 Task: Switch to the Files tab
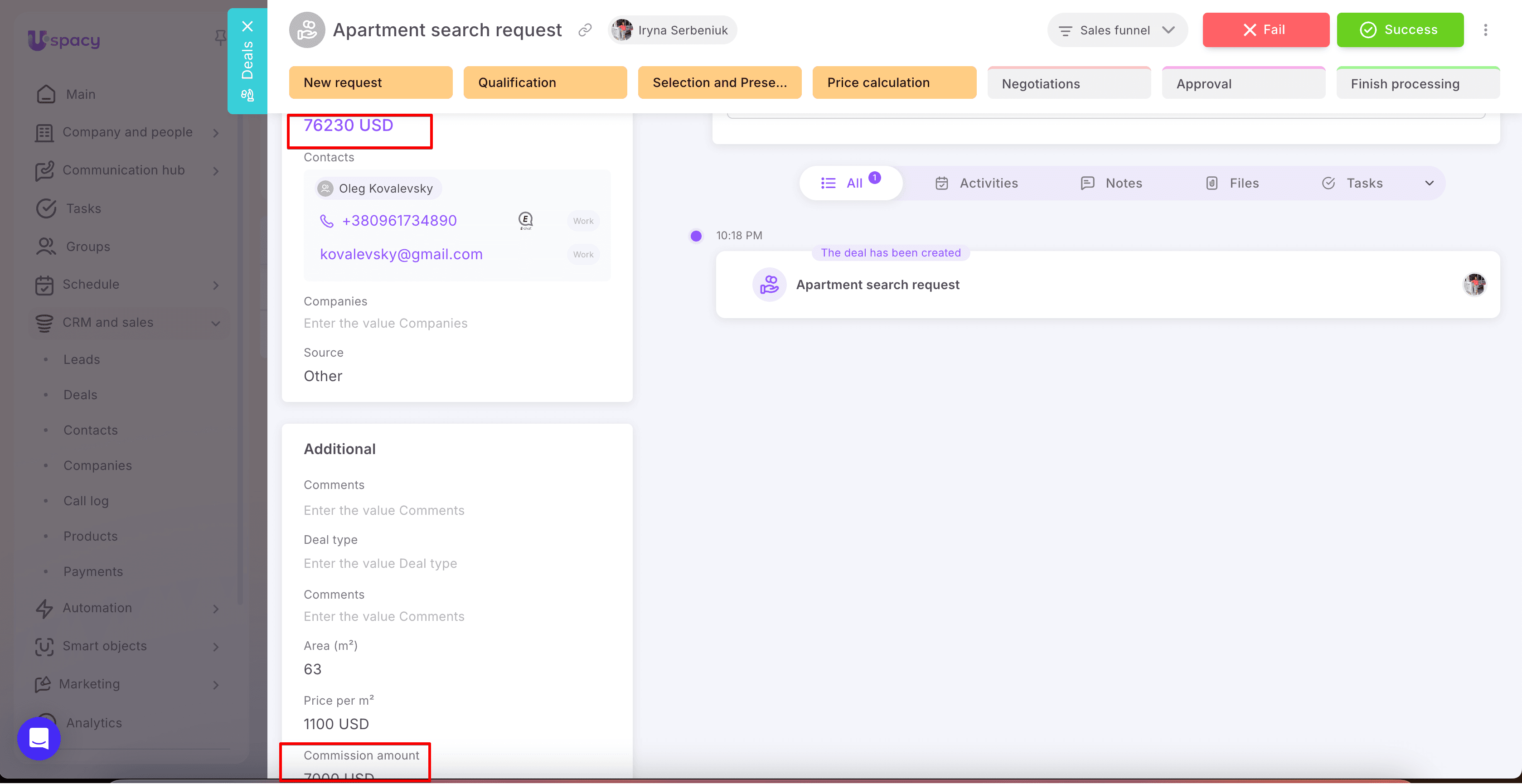[x=1231, y=183]
